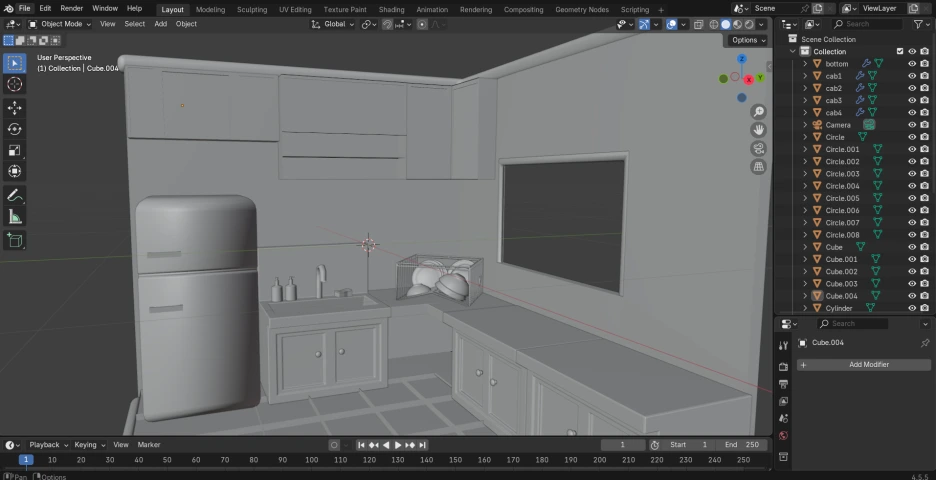Screen dimensions: 936x480
Task: Click the zoom view magnifier icon
Action: [x=758, y=112]
